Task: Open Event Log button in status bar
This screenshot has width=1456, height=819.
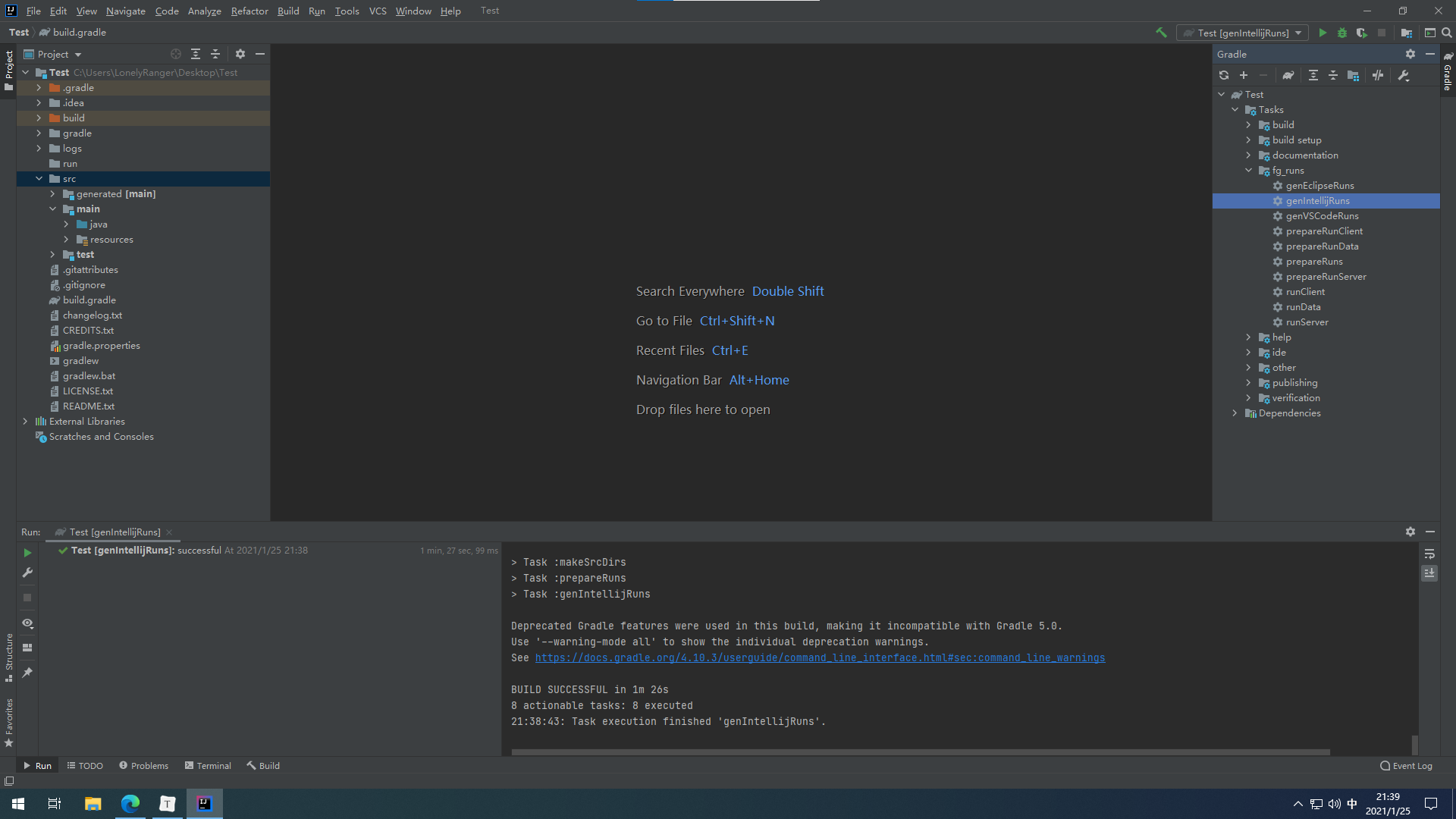Action: click(1406, 766)
